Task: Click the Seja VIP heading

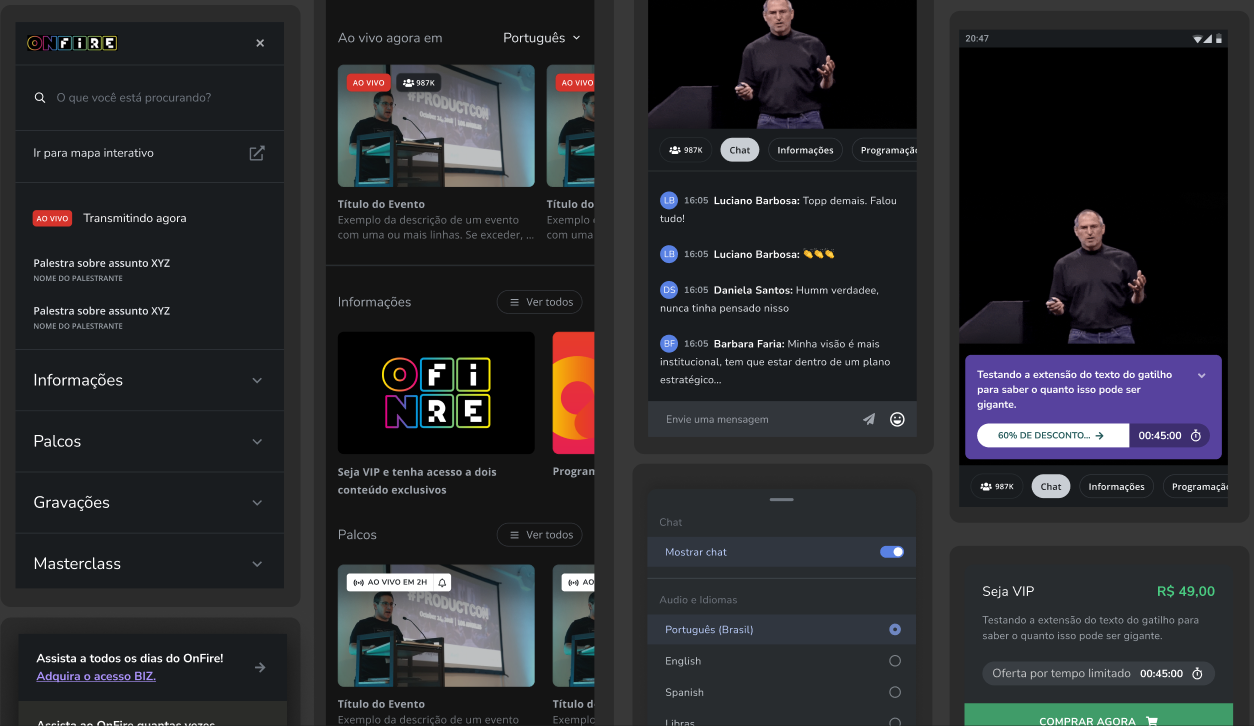Action: (x=1008, y=591)
